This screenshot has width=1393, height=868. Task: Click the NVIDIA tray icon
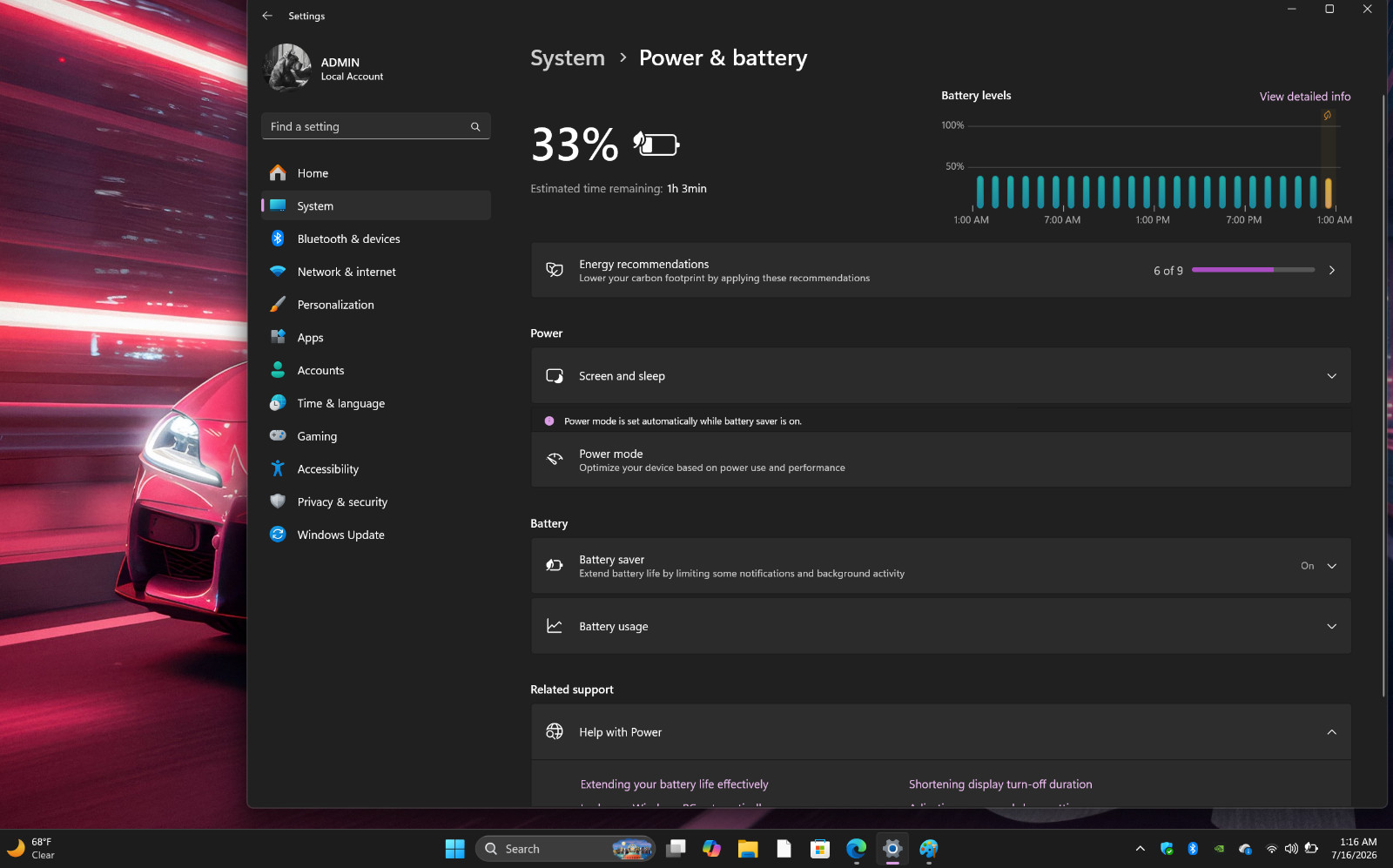[1220, 849]
